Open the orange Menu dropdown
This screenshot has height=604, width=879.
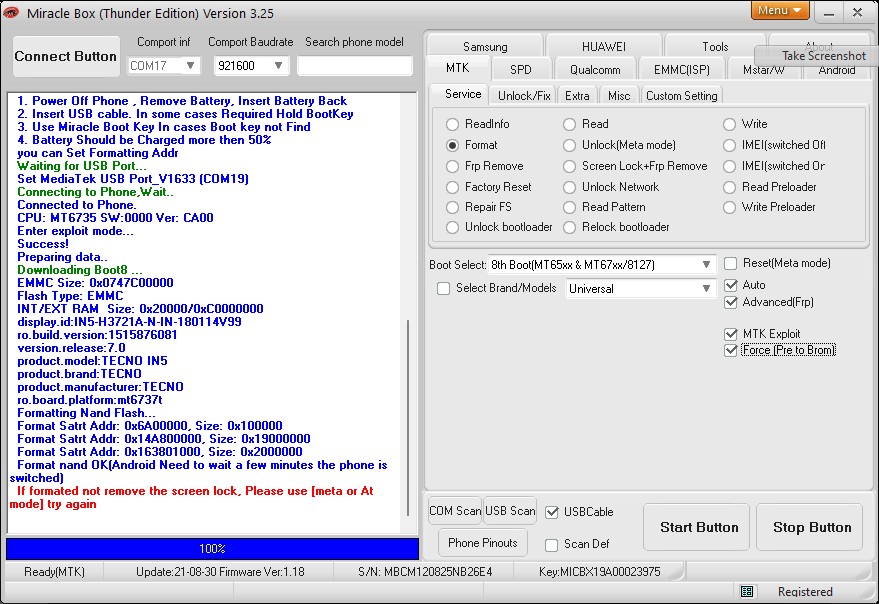pos(780,10)
